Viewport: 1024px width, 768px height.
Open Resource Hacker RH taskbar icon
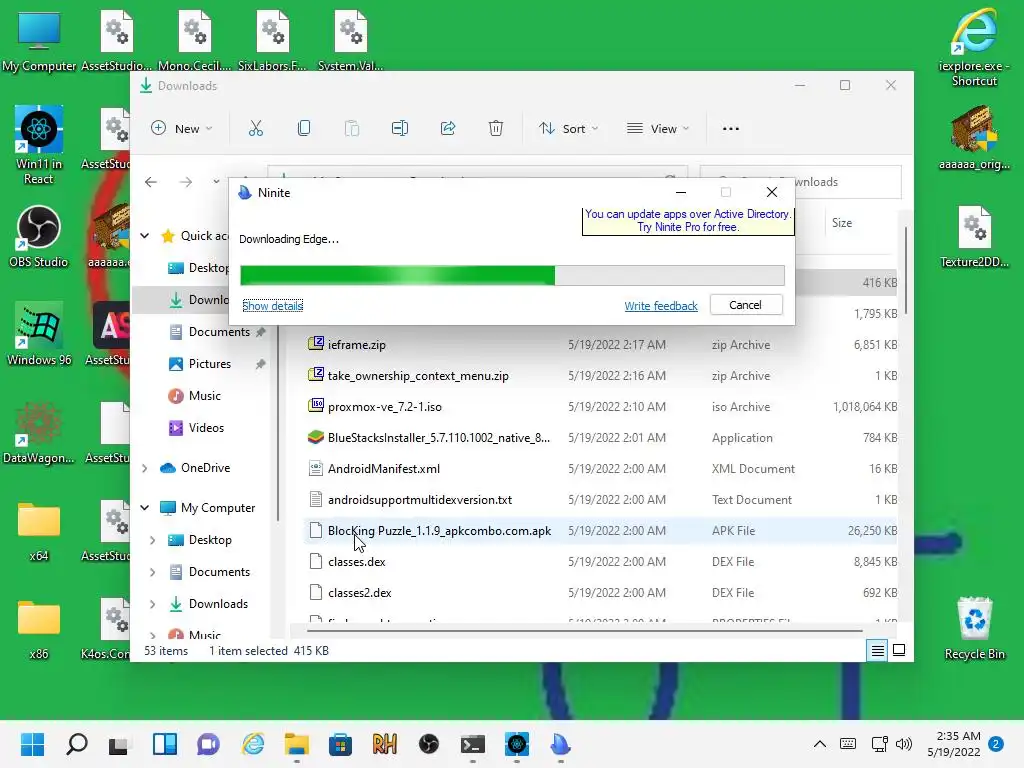tap(385, 744)
